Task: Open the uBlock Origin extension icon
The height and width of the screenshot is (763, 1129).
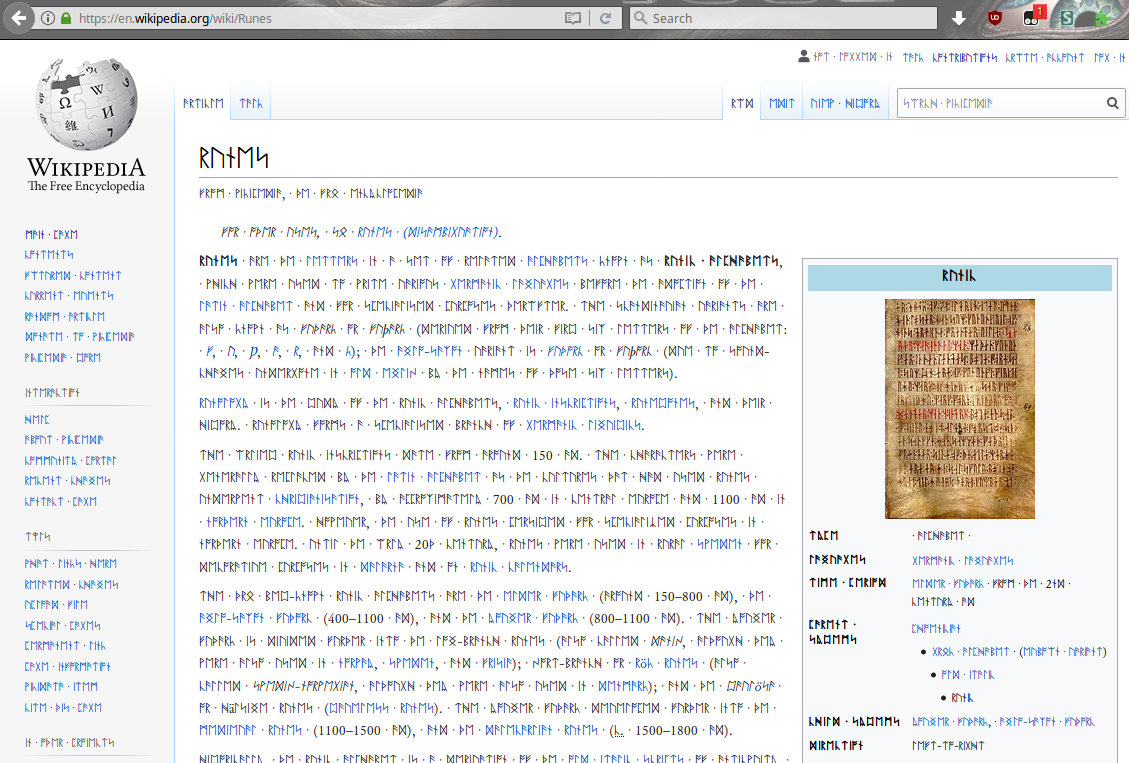Action: point(995,18)
